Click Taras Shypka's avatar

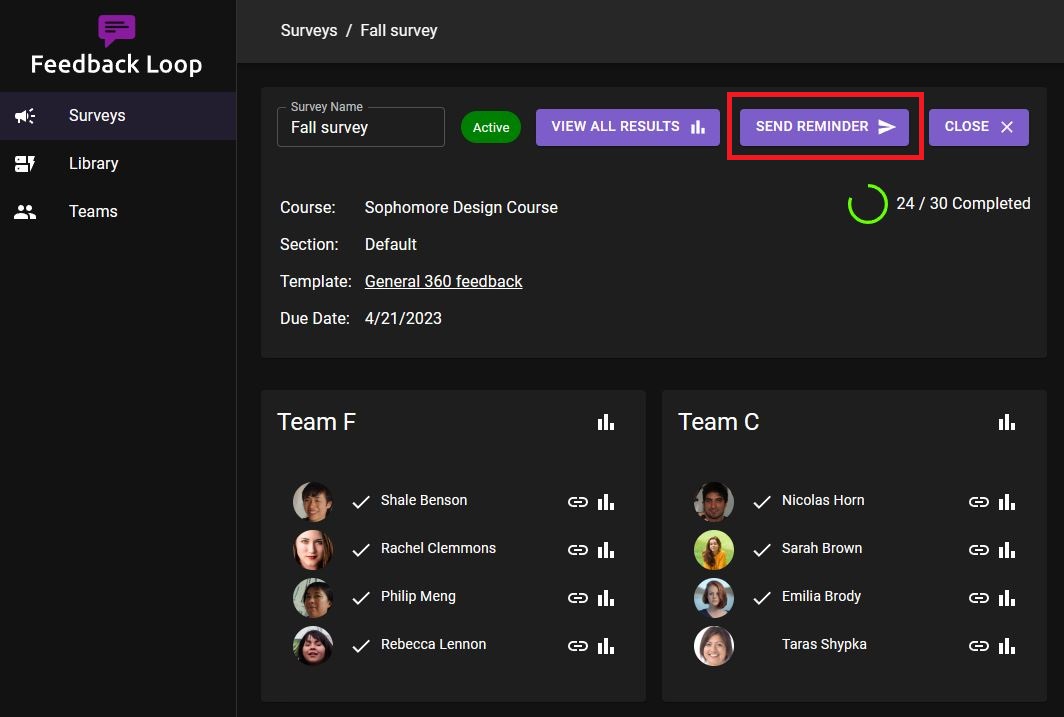click(x=714, y=646)
